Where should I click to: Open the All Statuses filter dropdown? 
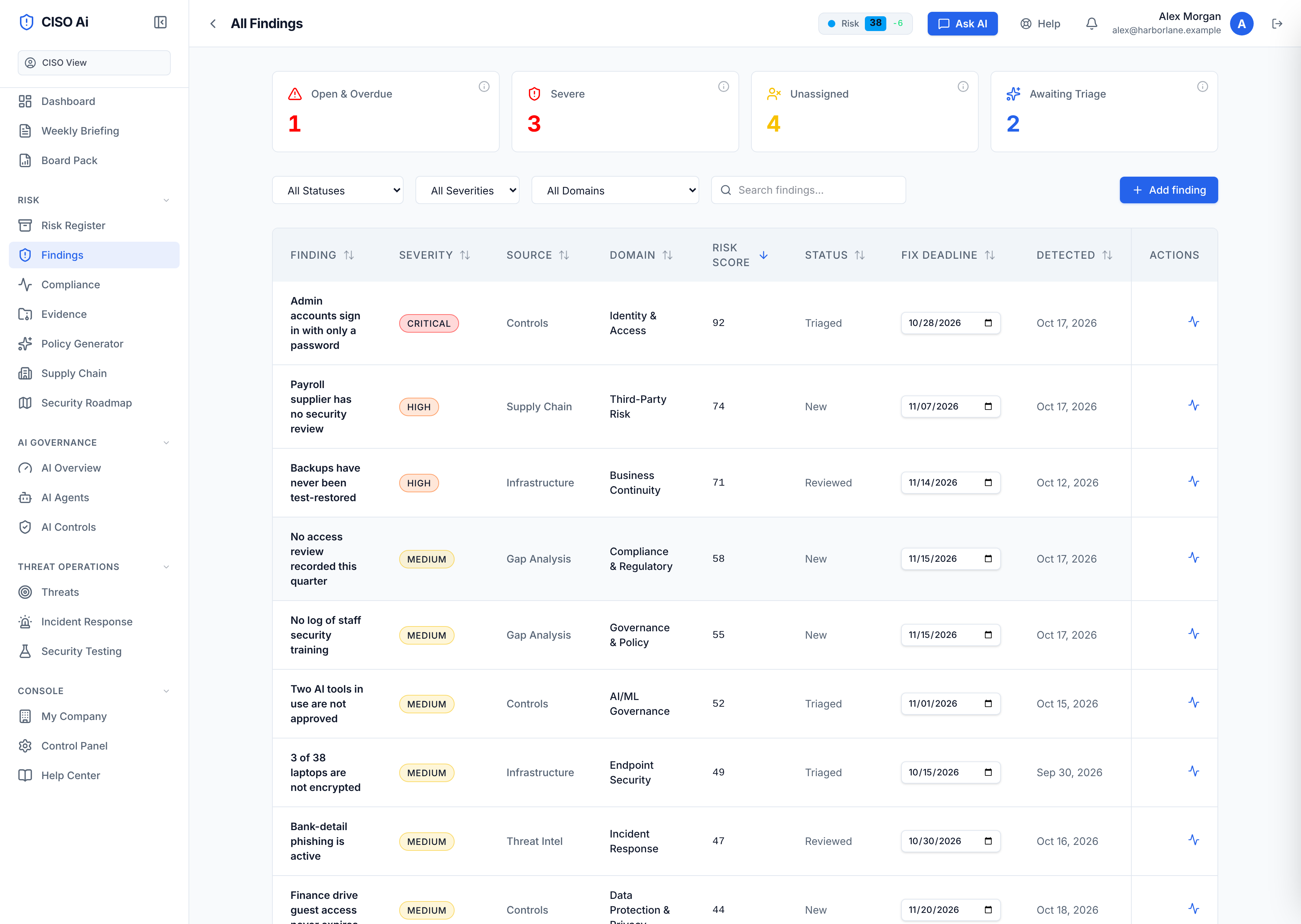(x=338, y=190)
